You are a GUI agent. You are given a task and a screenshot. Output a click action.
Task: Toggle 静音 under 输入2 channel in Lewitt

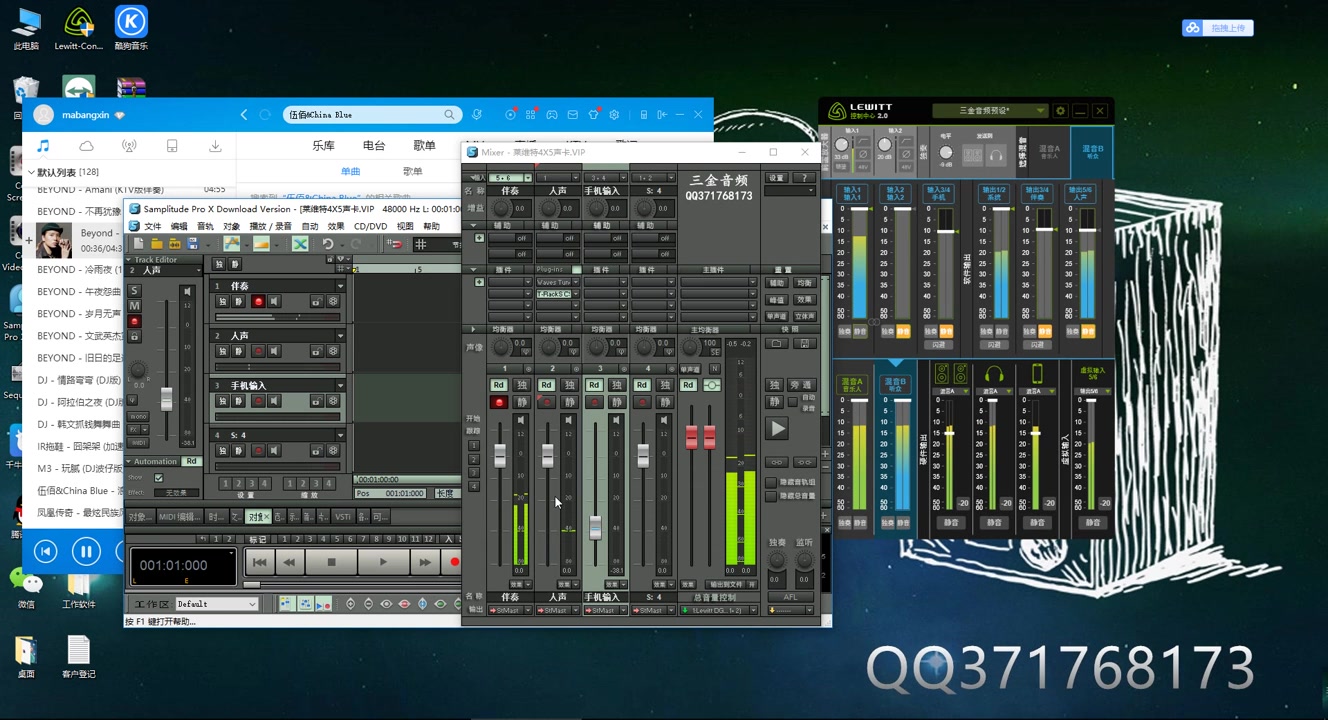tap(903, 331)
